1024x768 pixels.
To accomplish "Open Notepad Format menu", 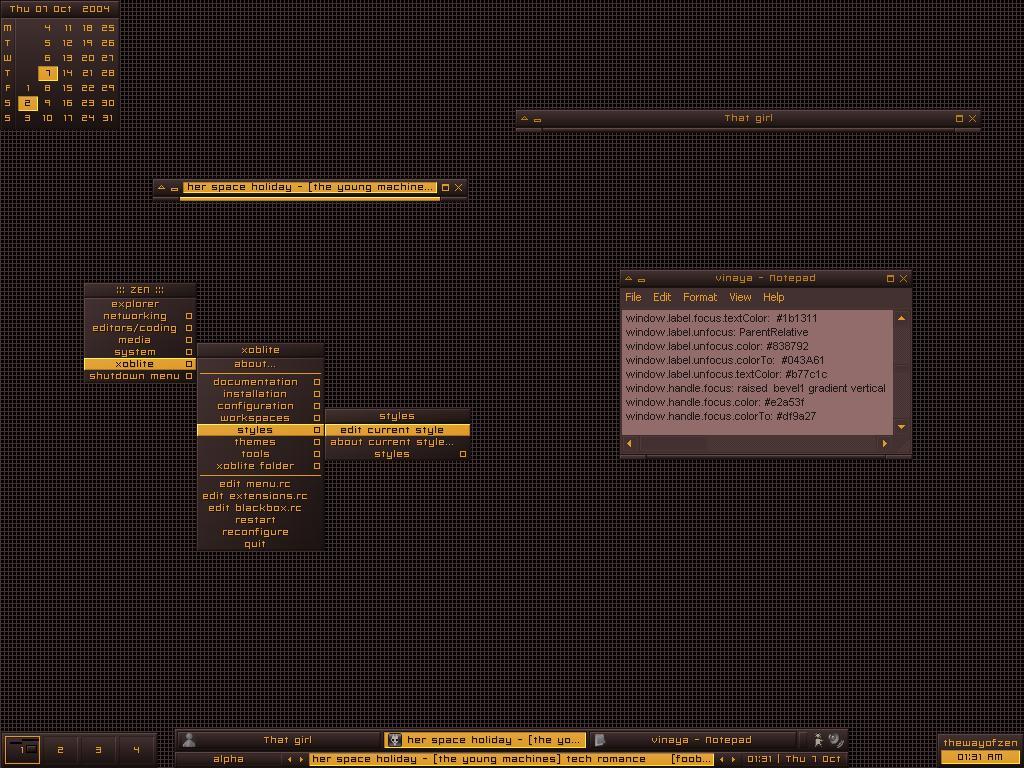I will coord(700,297).
